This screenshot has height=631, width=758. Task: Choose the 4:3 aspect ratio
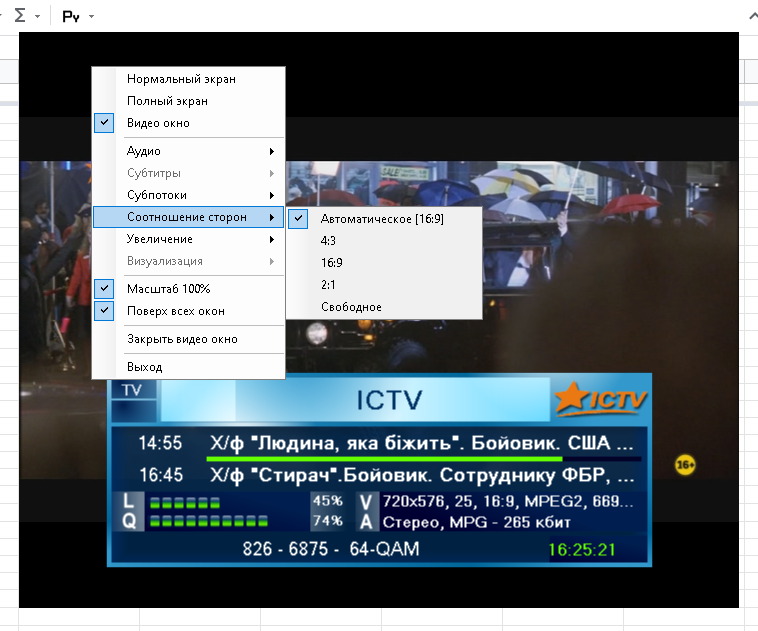click(329, 241)
